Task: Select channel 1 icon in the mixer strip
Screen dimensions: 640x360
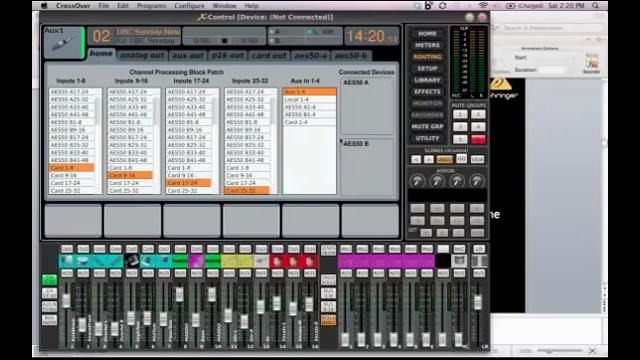Action: tap(67, 261)
